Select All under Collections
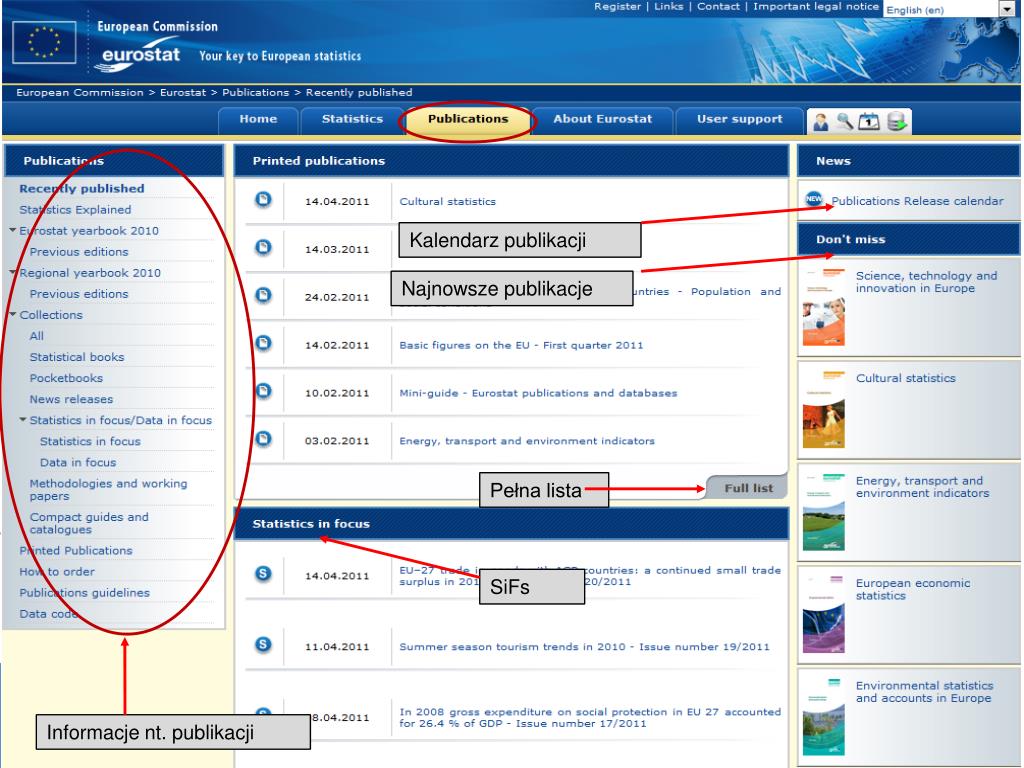 pyautogui.click(x=37, y=336)
